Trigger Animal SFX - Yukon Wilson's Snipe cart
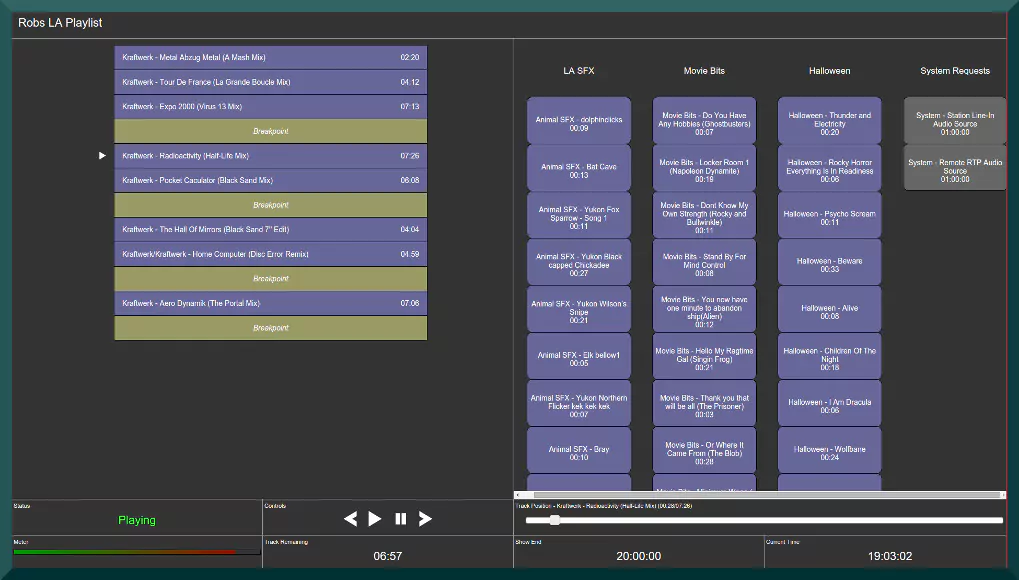Screen dimensions: 1019x580 pos(578,309)
